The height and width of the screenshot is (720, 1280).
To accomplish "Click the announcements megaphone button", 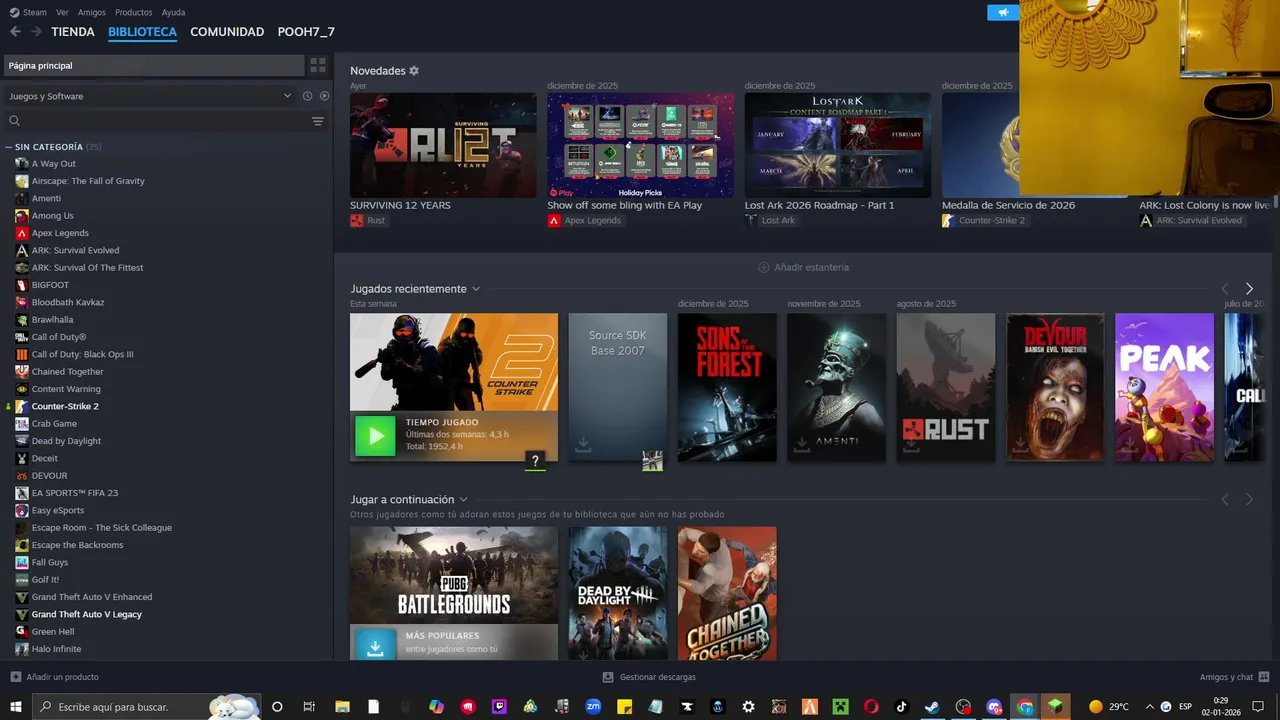I will pos(1002,12).
